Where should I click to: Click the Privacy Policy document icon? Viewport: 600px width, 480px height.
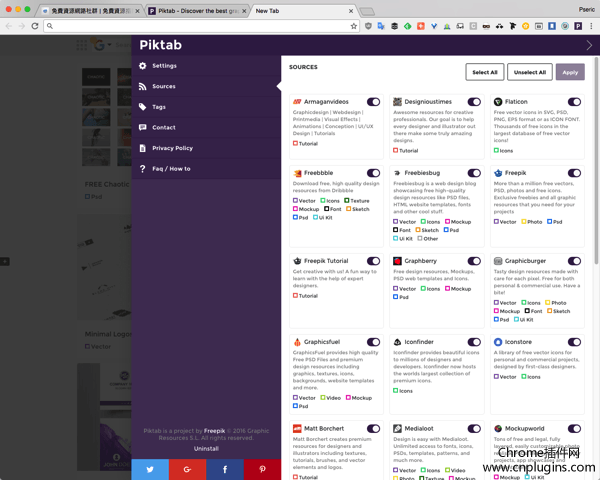142,148
